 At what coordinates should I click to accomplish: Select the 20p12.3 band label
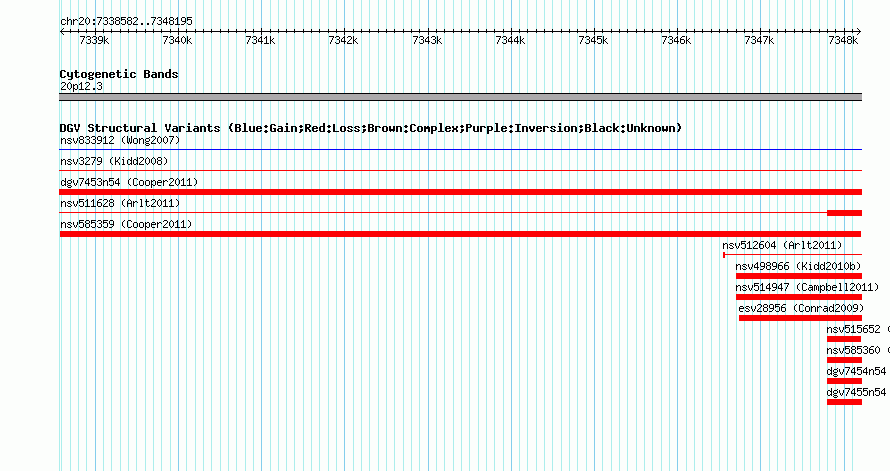pyautogui.click(x=81, y=86)
